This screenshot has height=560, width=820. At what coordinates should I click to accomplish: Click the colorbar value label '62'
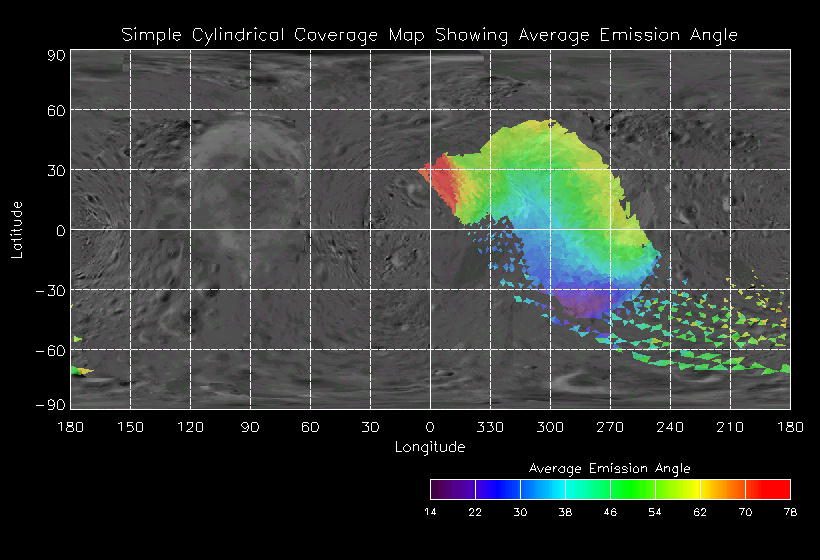pyautogui.click(x=700, y=512)
